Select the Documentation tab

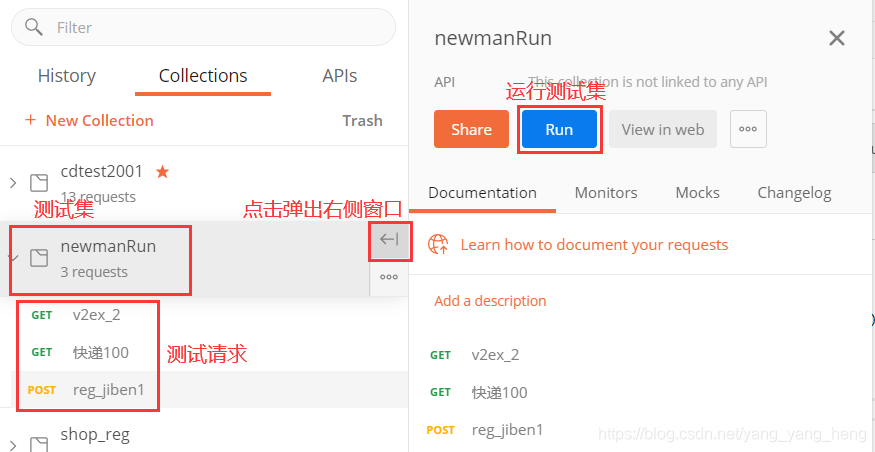(482, 193)
